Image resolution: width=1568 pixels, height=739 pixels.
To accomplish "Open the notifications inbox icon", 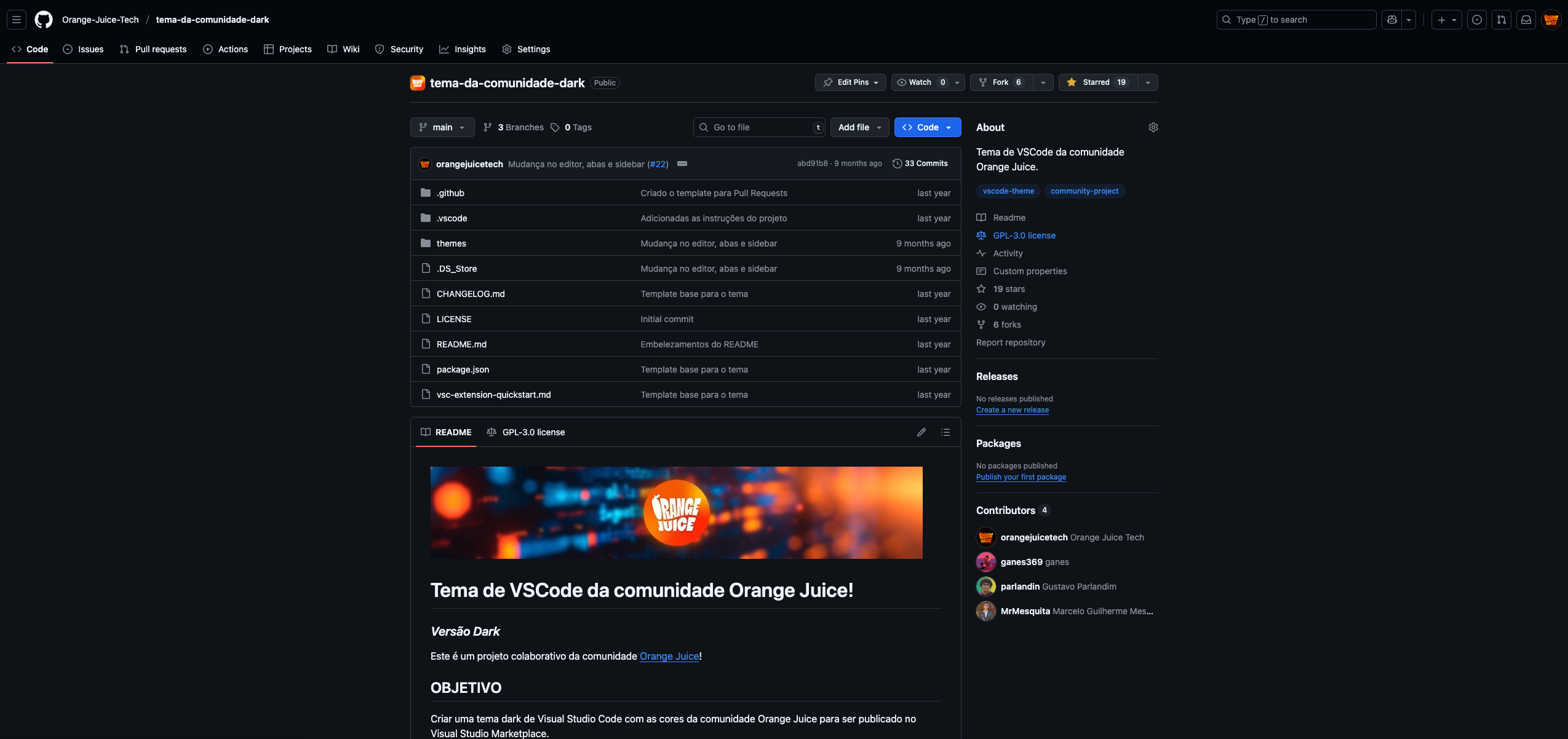I will tap(1526, 20).
